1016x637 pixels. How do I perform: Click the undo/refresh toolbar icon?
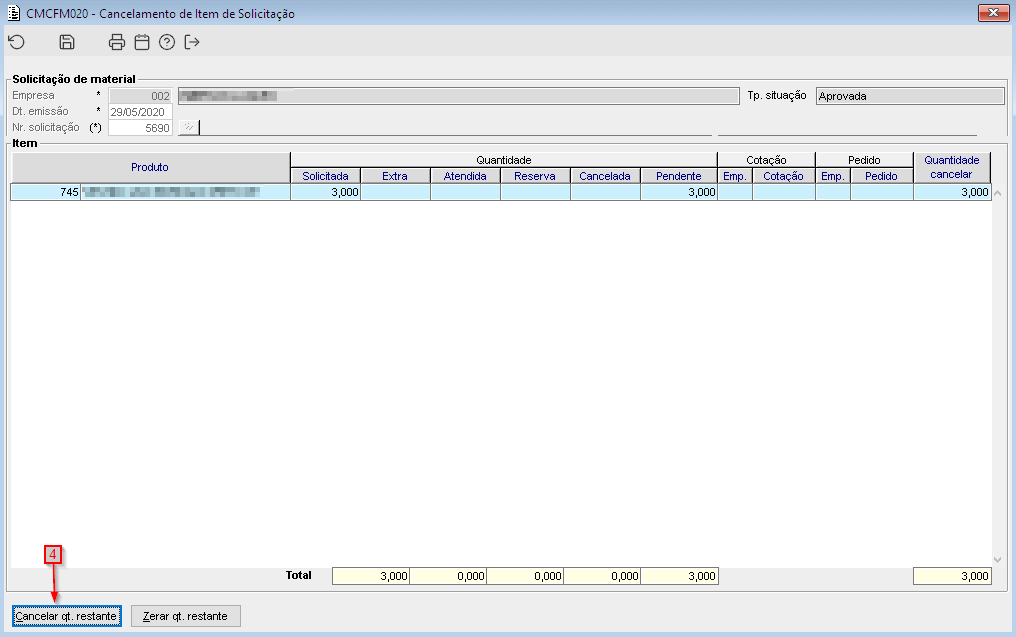(16, 42)
